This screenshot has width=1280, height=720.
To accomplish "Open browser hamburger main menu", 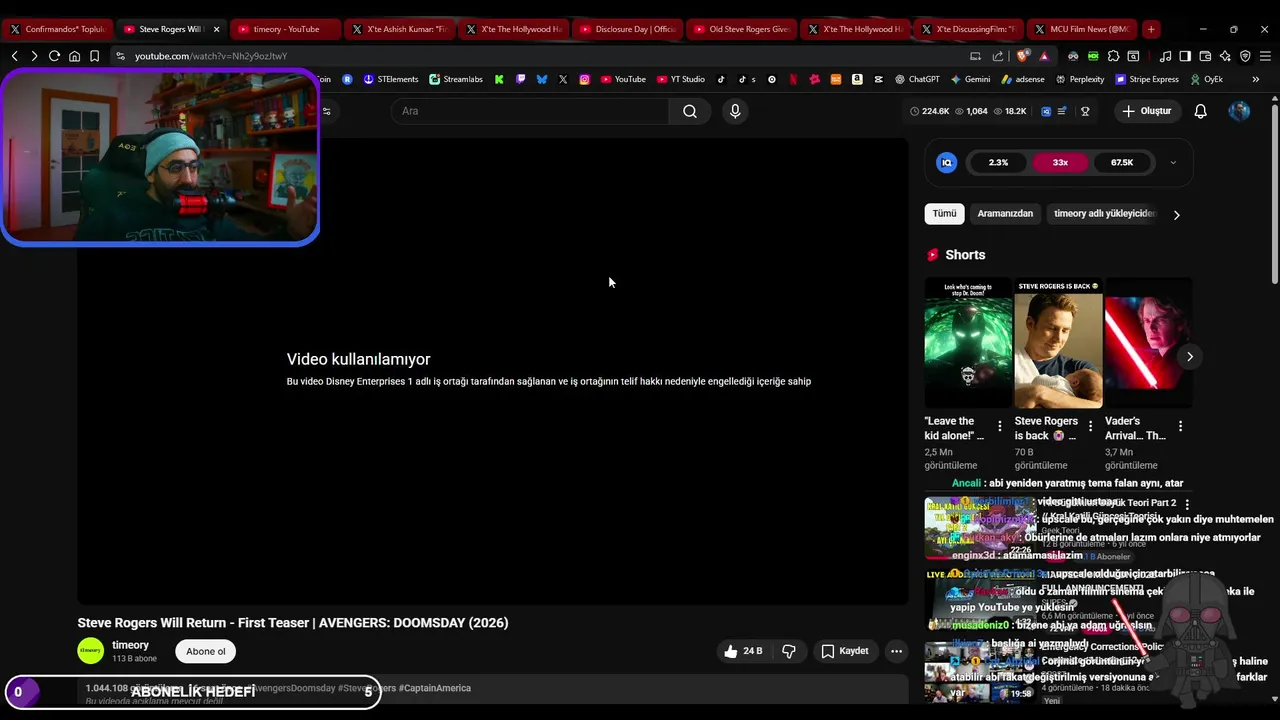I will (1265, 56).
